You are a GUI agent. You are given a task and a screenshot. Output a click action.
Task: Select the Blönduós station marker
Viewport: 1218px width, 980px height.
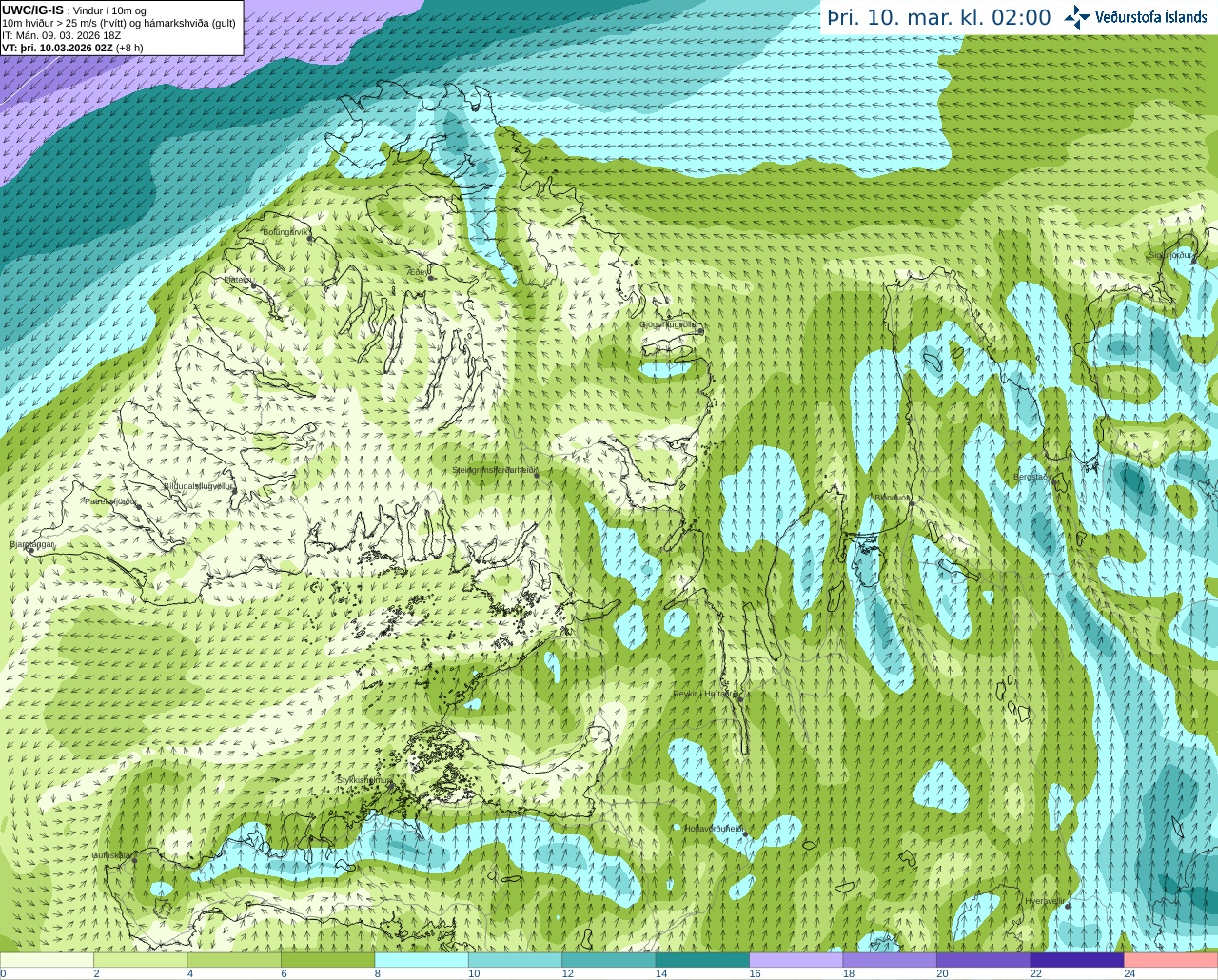coord(912,503)
